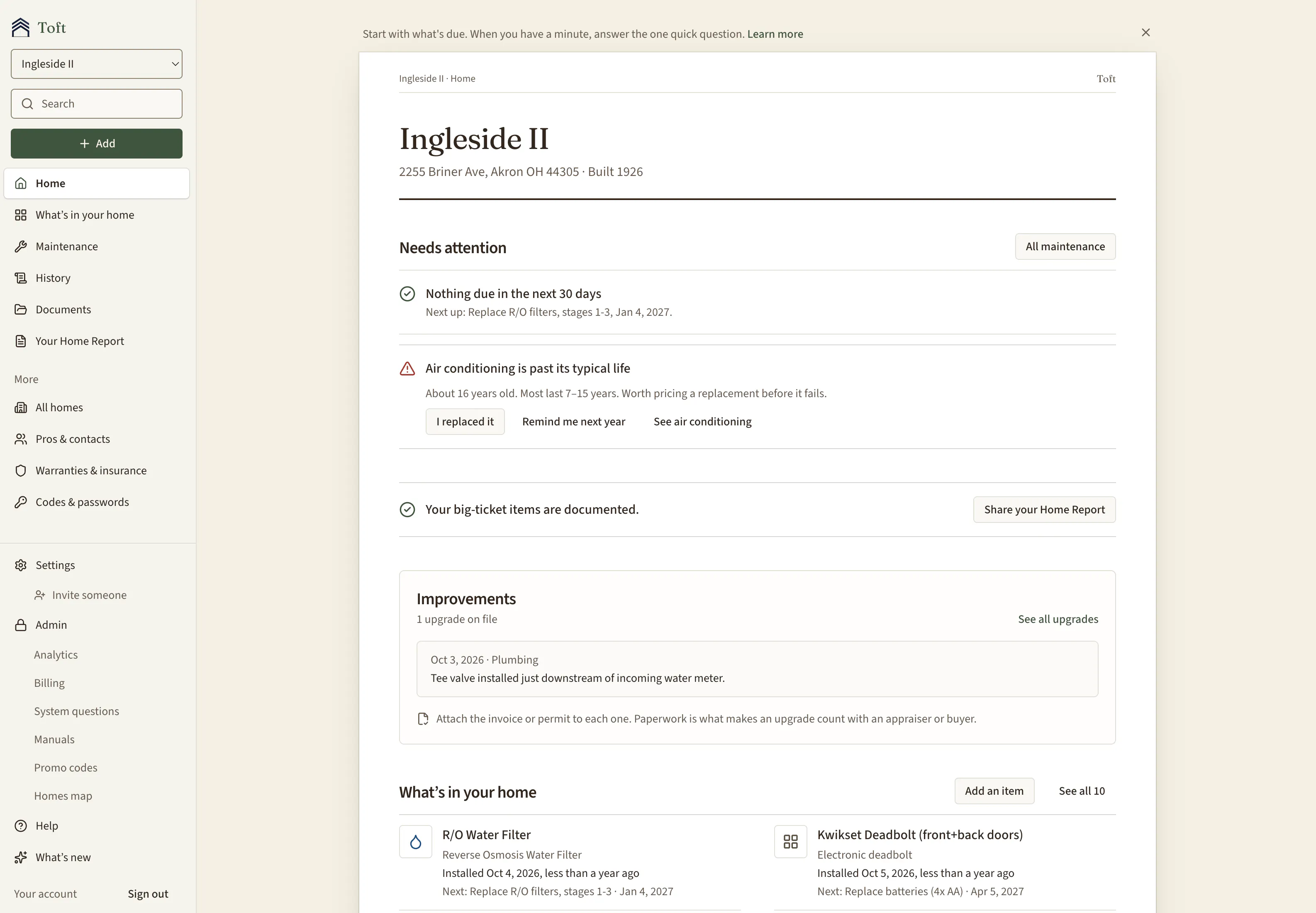
Task: Click the green Add button
Action: click(97, 143)
